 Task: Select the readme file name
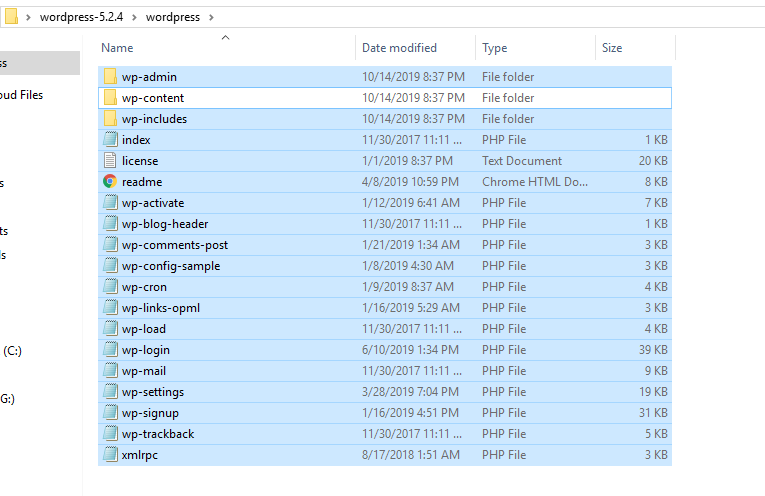pyautogui.click(x=142, y=181)
